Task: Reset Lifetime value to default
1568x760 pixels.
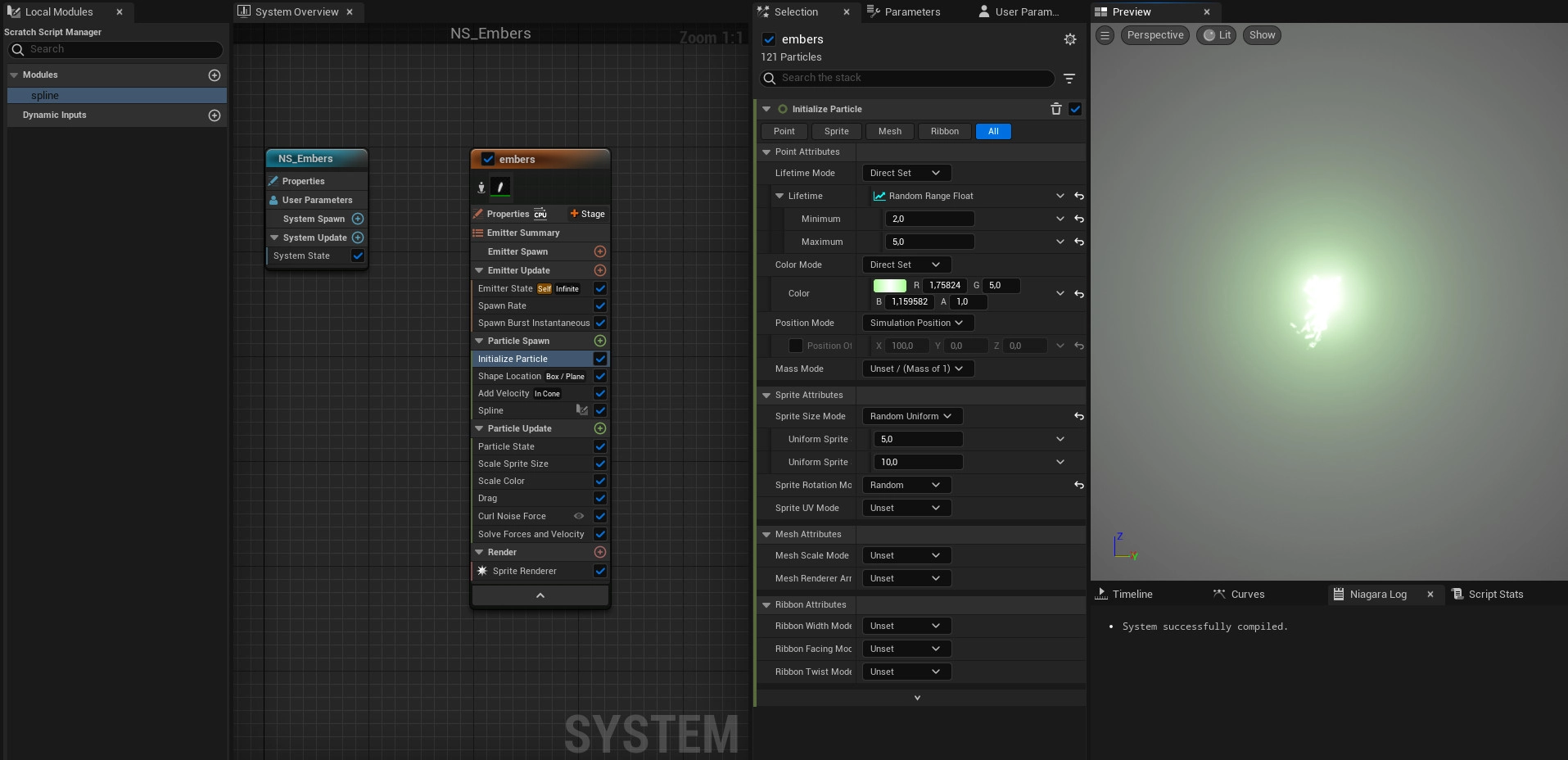Action: 1078,197
